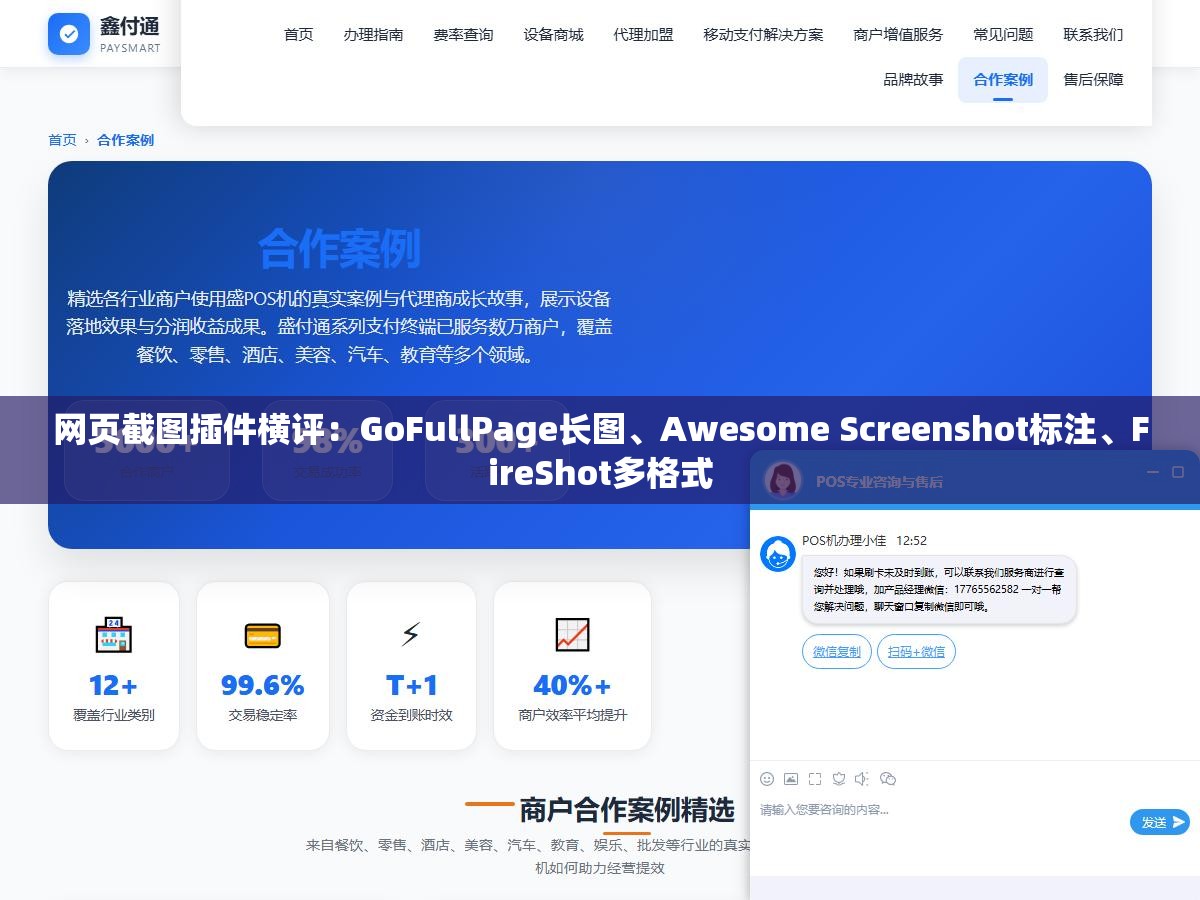
Task: Click the 99.6% 交易稳定率 stat card
Action: click(x=263, y=666)
